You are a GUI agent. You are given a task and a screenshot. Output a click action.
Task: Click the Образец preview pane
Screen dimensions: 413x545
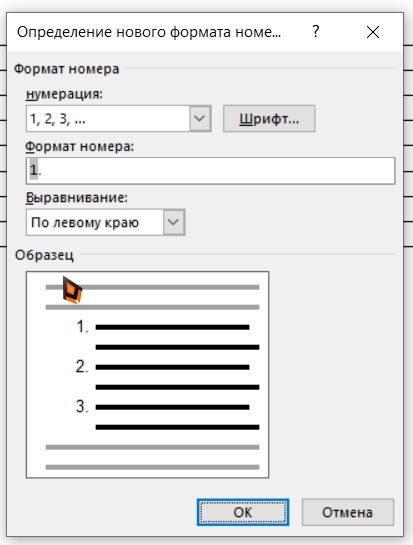[x=147, y=375]
